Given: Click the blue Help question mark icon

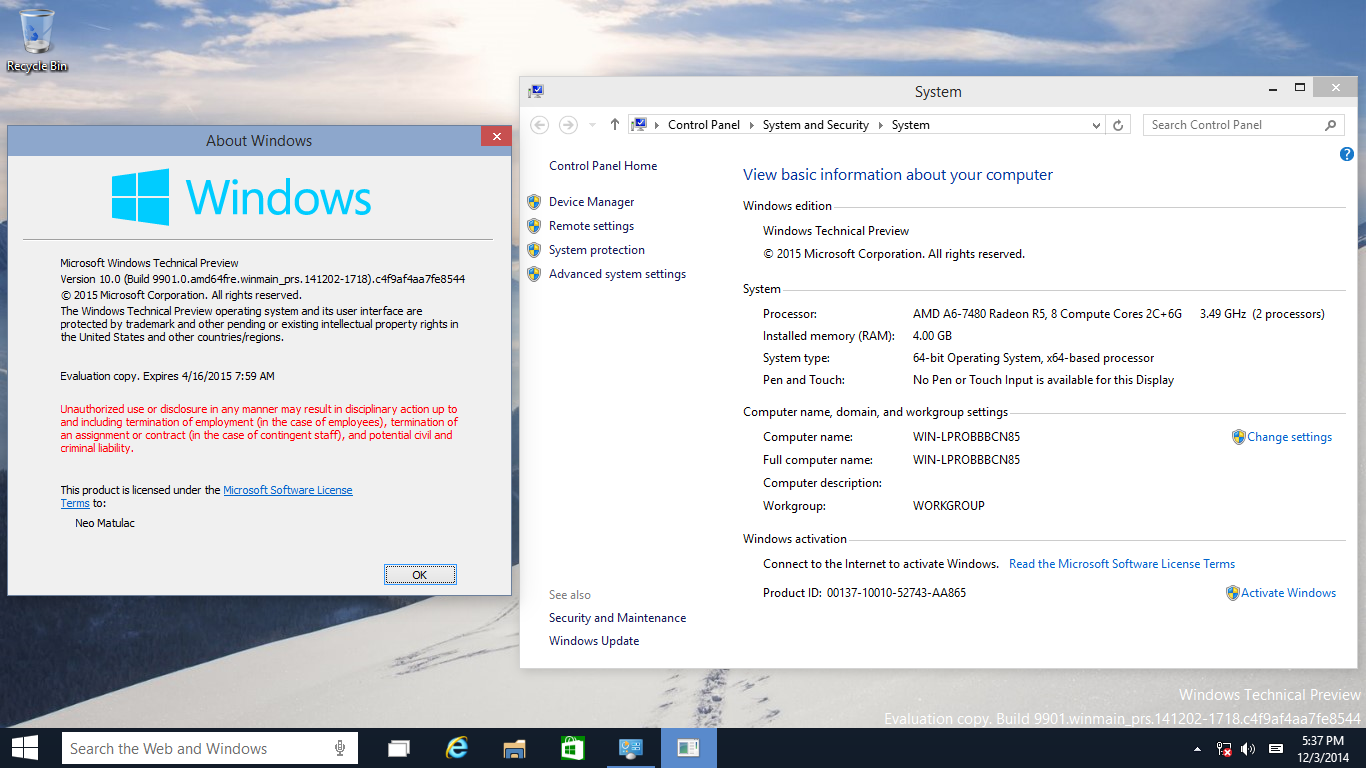Looking at the screenshot, I should [x=1346, y=153].
